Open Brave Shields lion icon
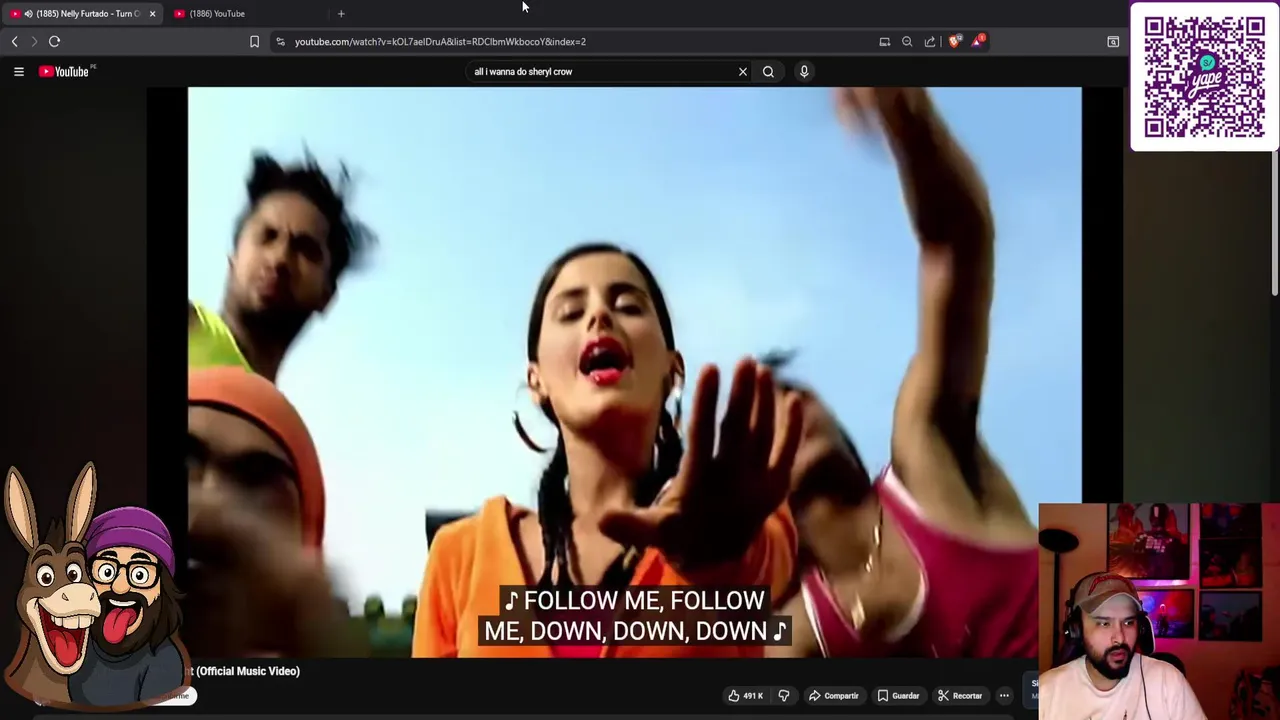Viewport: 1280px width, 720px height. (955, 41)
